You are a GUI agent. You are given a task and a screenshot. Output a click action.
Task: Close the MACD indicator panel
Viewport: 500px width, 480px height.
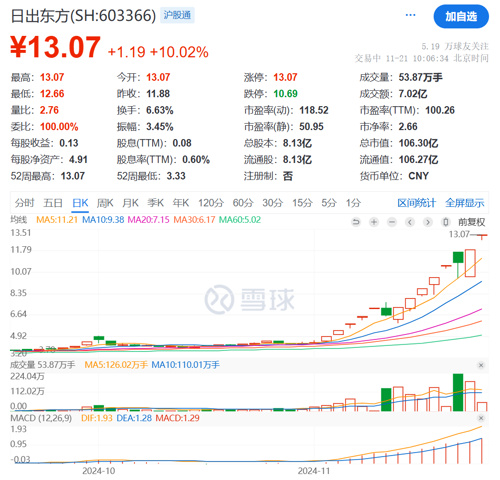(x=481, y=418)
